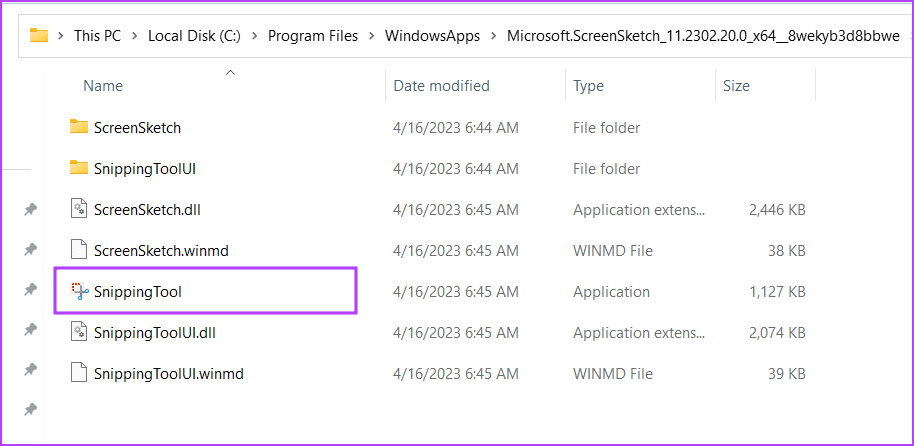Click date modified of ScreenSketch folder
The width and height of the screenshot is (914, 446).
click(456, 127)
